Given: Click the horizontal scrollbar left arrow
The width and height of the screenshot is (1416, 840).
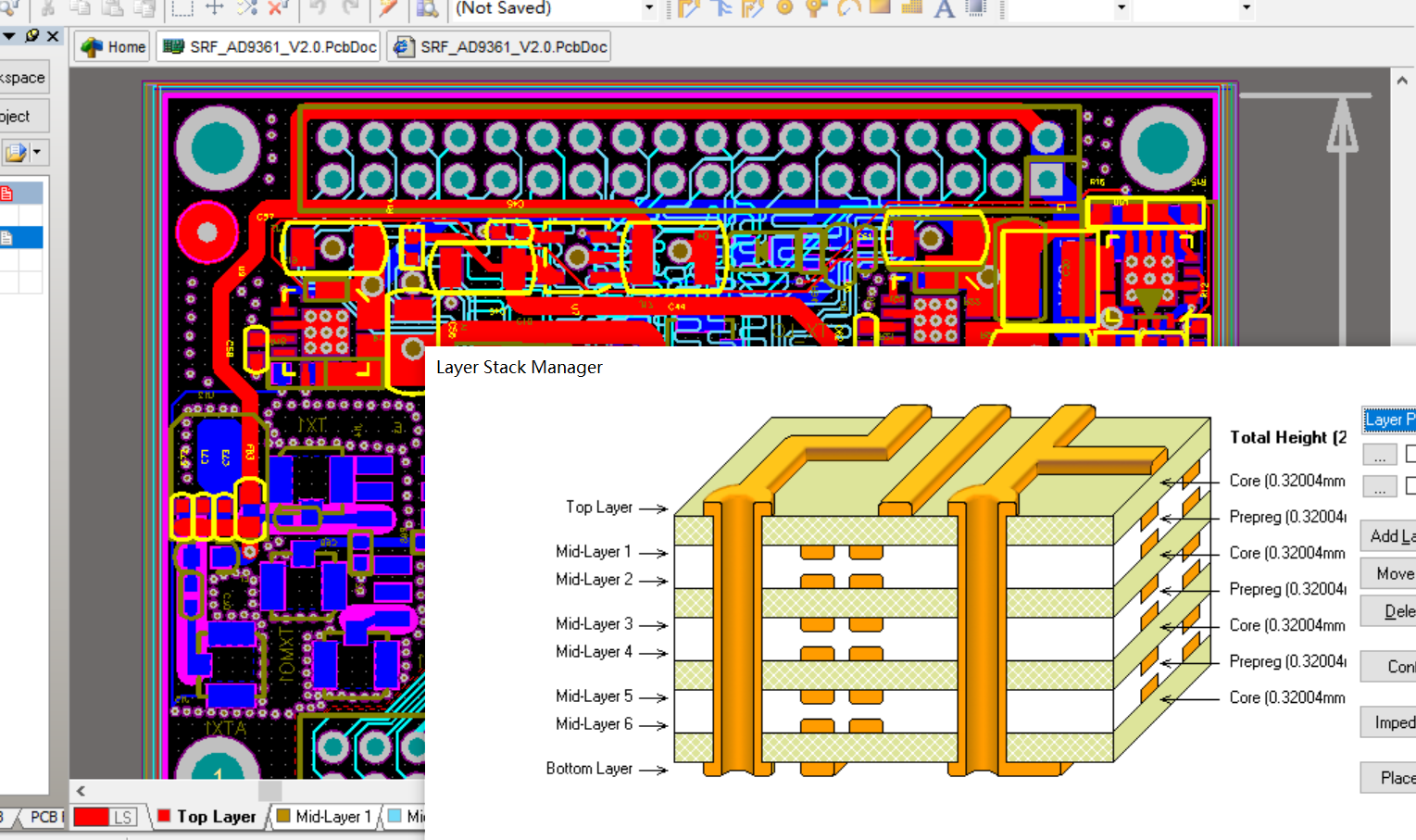Looking at the screenshot, I should coord(81,791).
